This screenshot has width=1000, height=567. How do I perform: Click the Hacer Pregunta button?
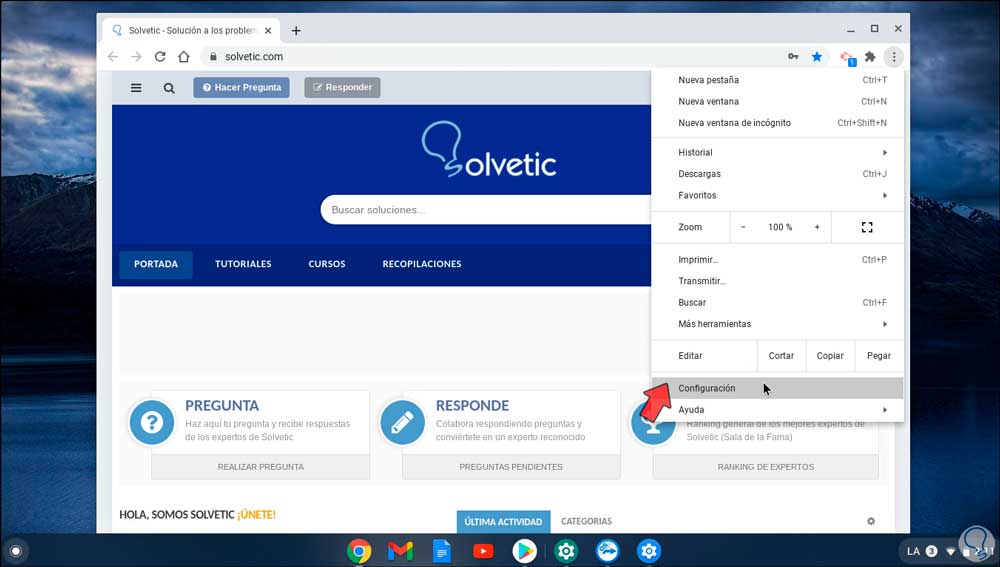(242, 87)
